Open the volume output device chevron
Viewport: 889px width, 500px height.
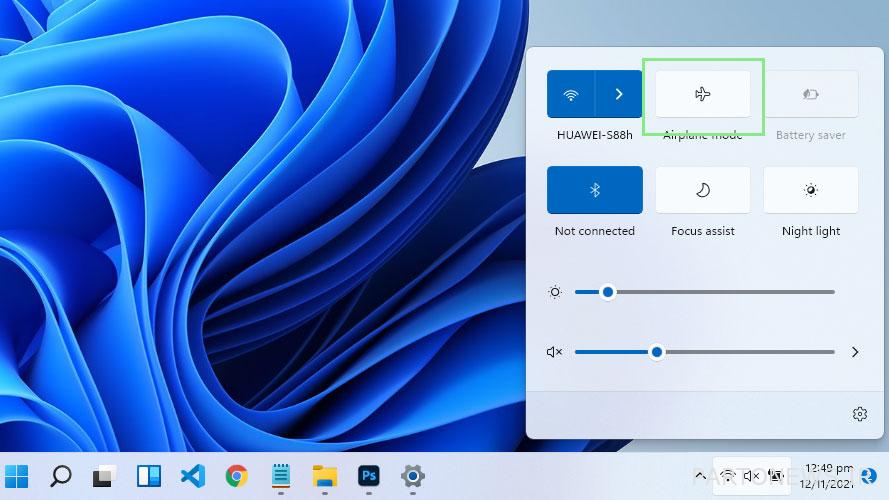(855, 352)
